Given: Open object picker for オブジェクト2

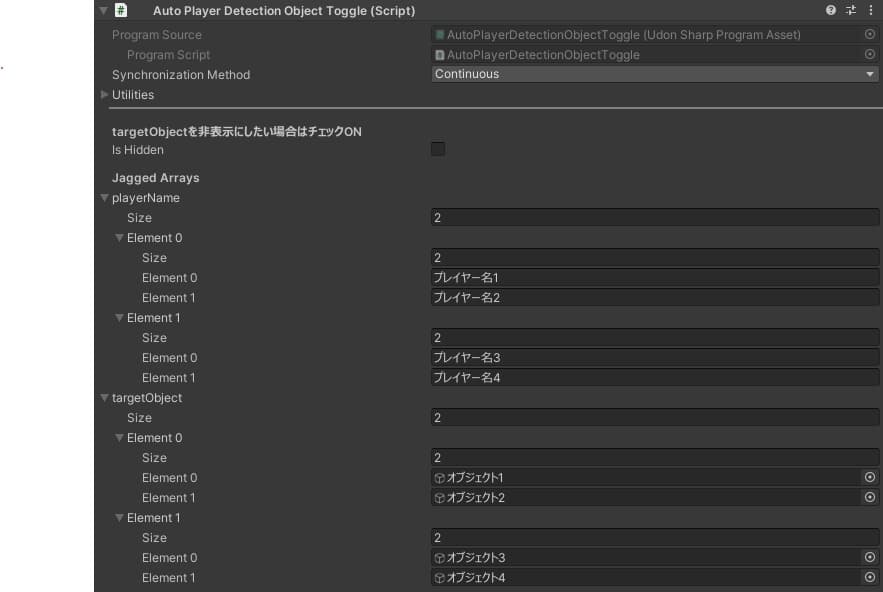Looking at the screenshot, I should click(870, 498).
